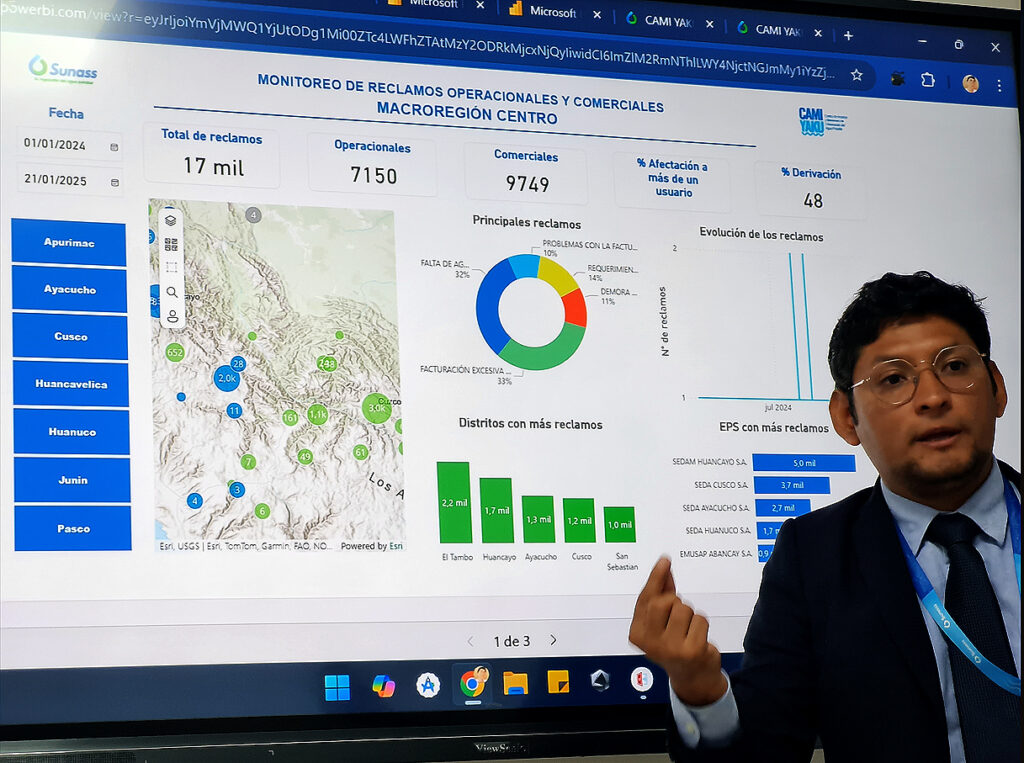The height and width of the screenshot is (763, 1024).
Task: Click the gray cluster marker labeled 4
Action: point(253,215)
